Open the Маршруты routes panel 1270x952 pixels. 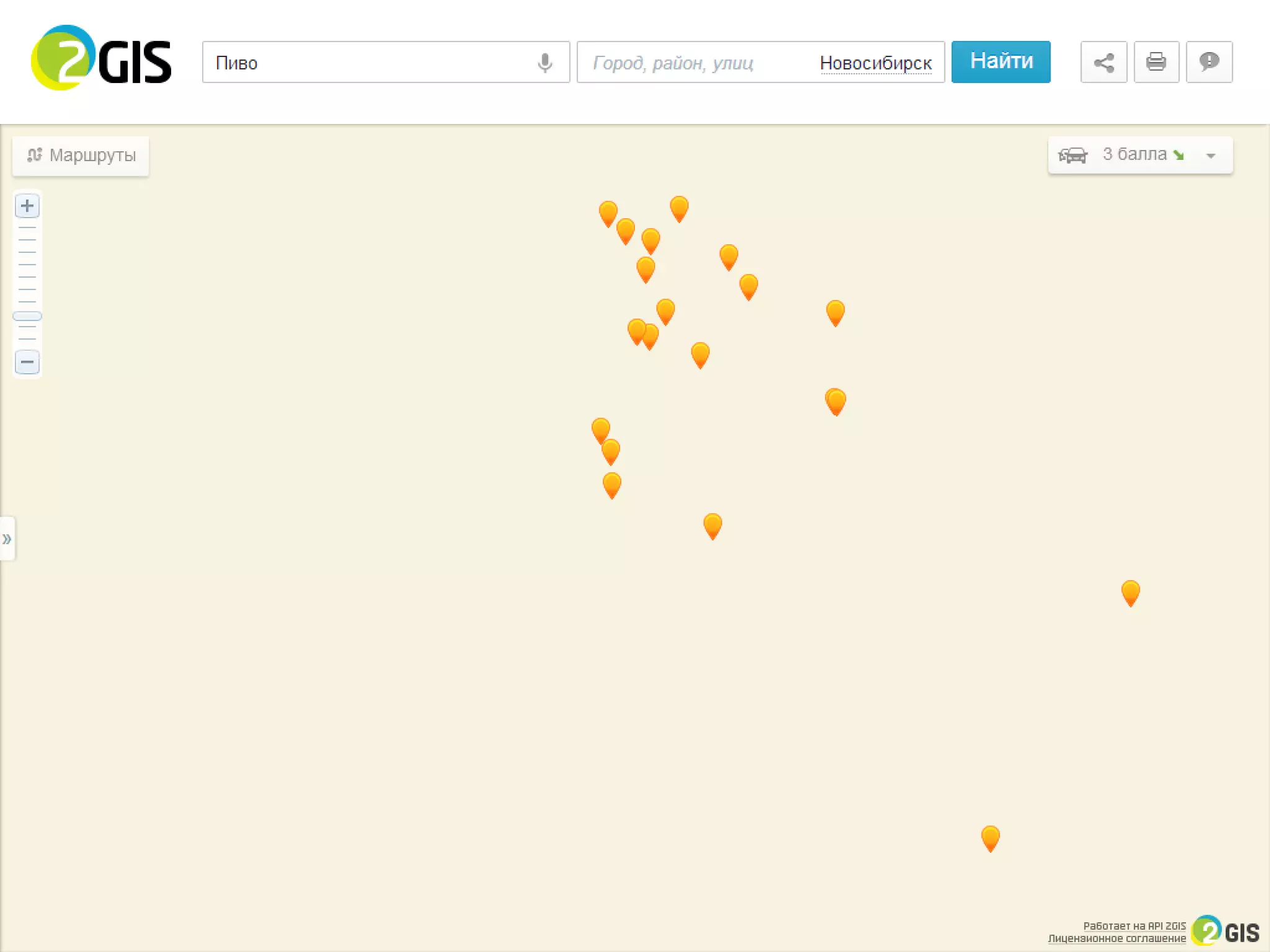click(81, 156)
